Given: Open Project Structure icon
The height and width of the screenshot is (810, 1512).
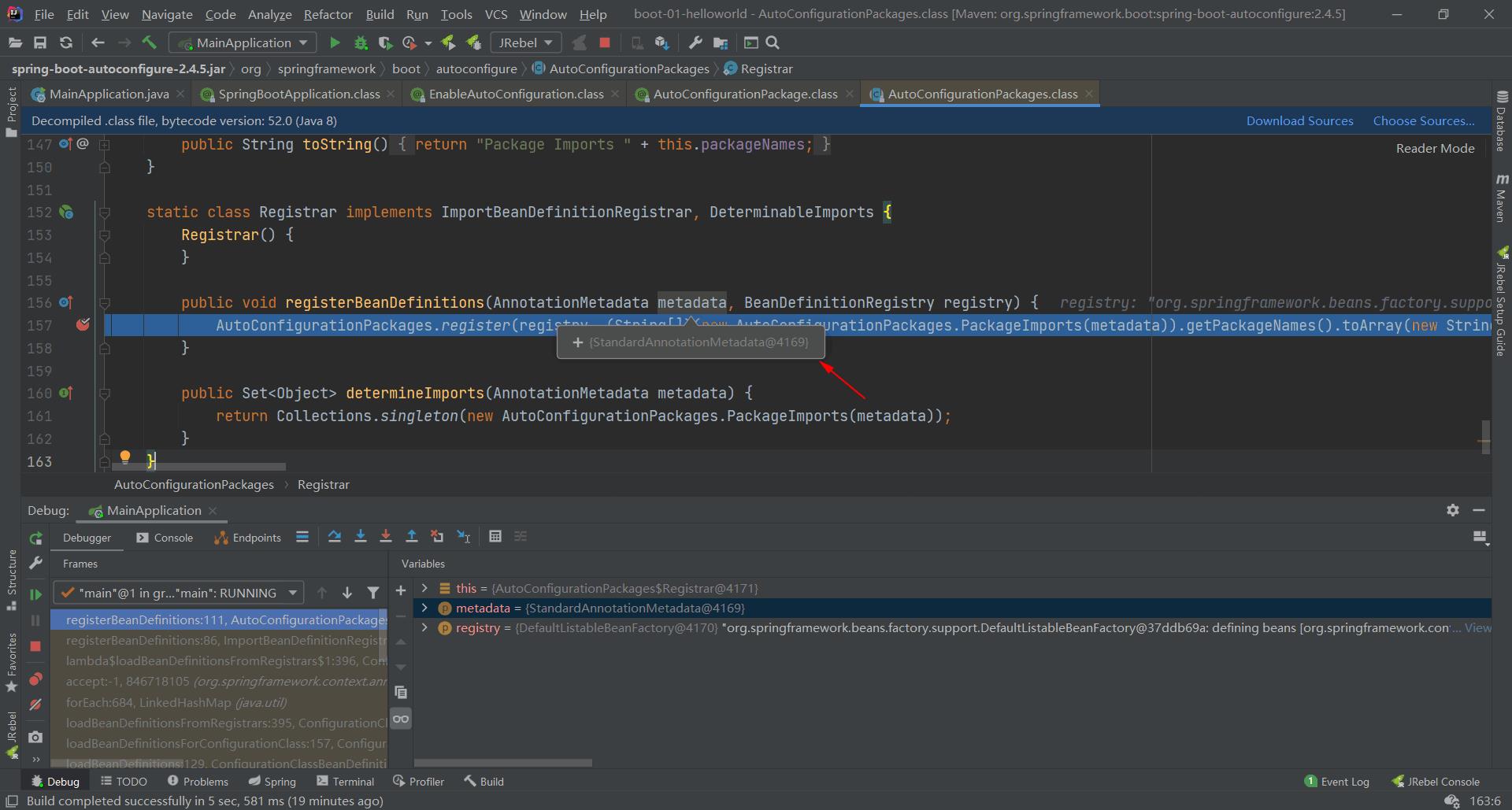Looking at the screenshot, I should pyautogui.click(x=721, y=43).
